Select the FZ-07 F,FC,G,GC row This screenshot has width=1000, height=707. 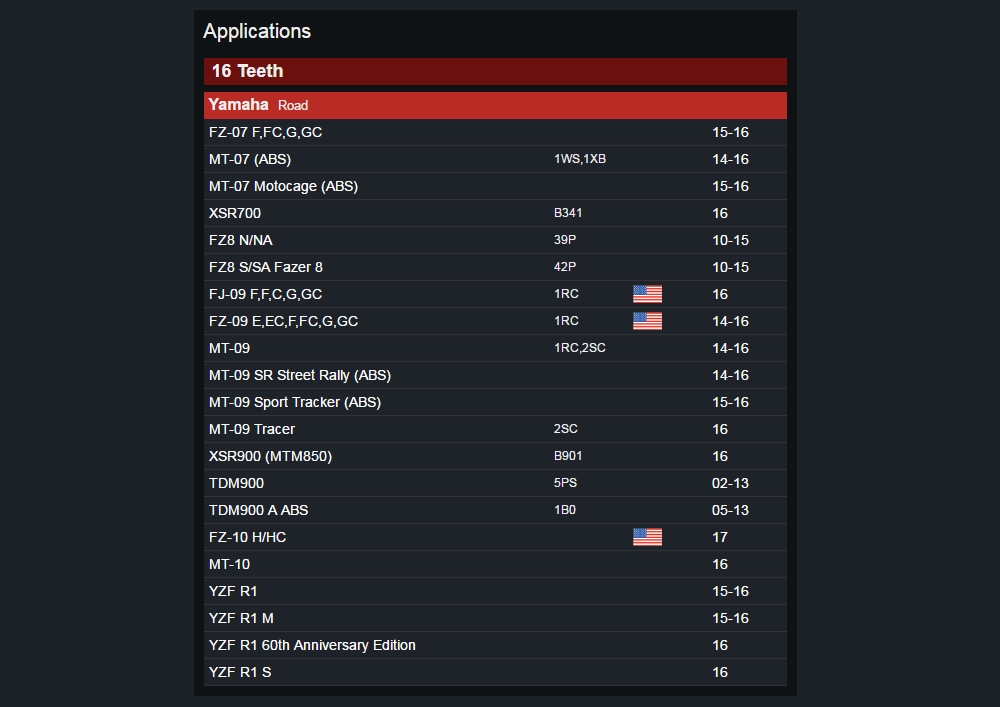pos(265,132)
